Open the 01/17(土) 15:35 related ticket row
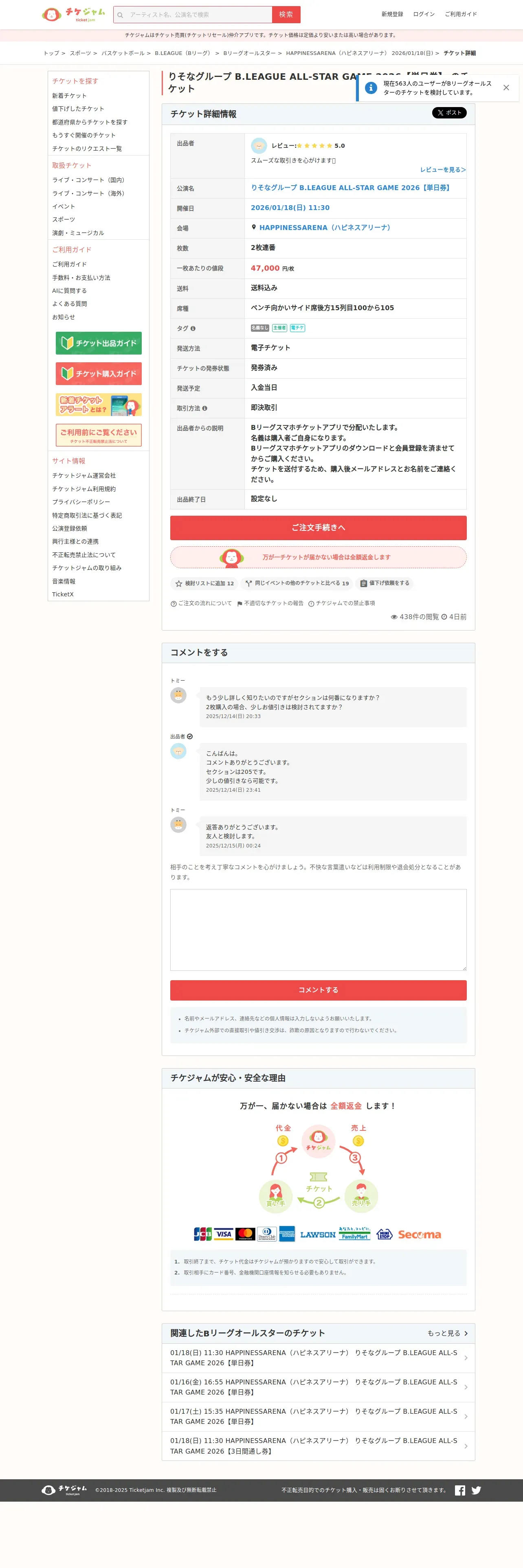The width and height of the screenshot is (523, 1568). click(319, 1417)
